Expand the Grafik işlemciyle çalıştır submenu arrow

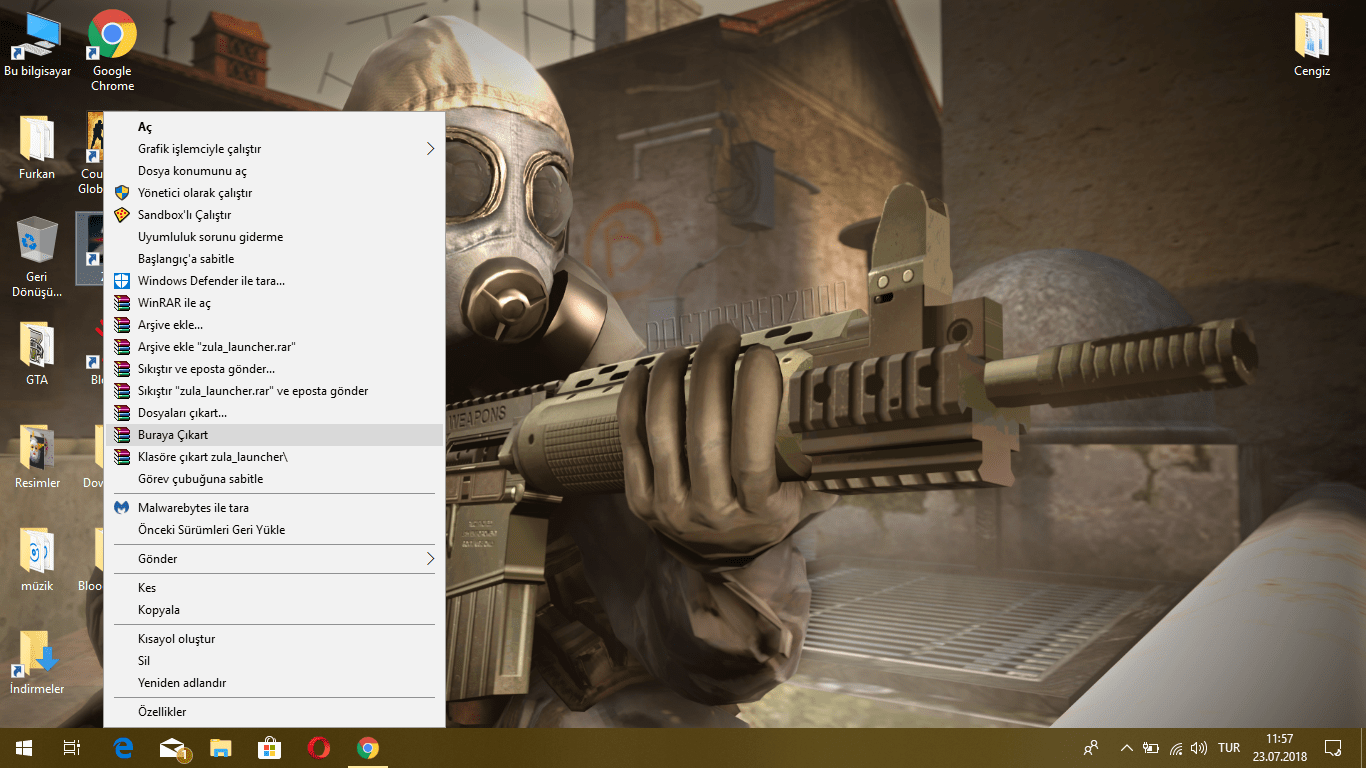tap(431, 149)
